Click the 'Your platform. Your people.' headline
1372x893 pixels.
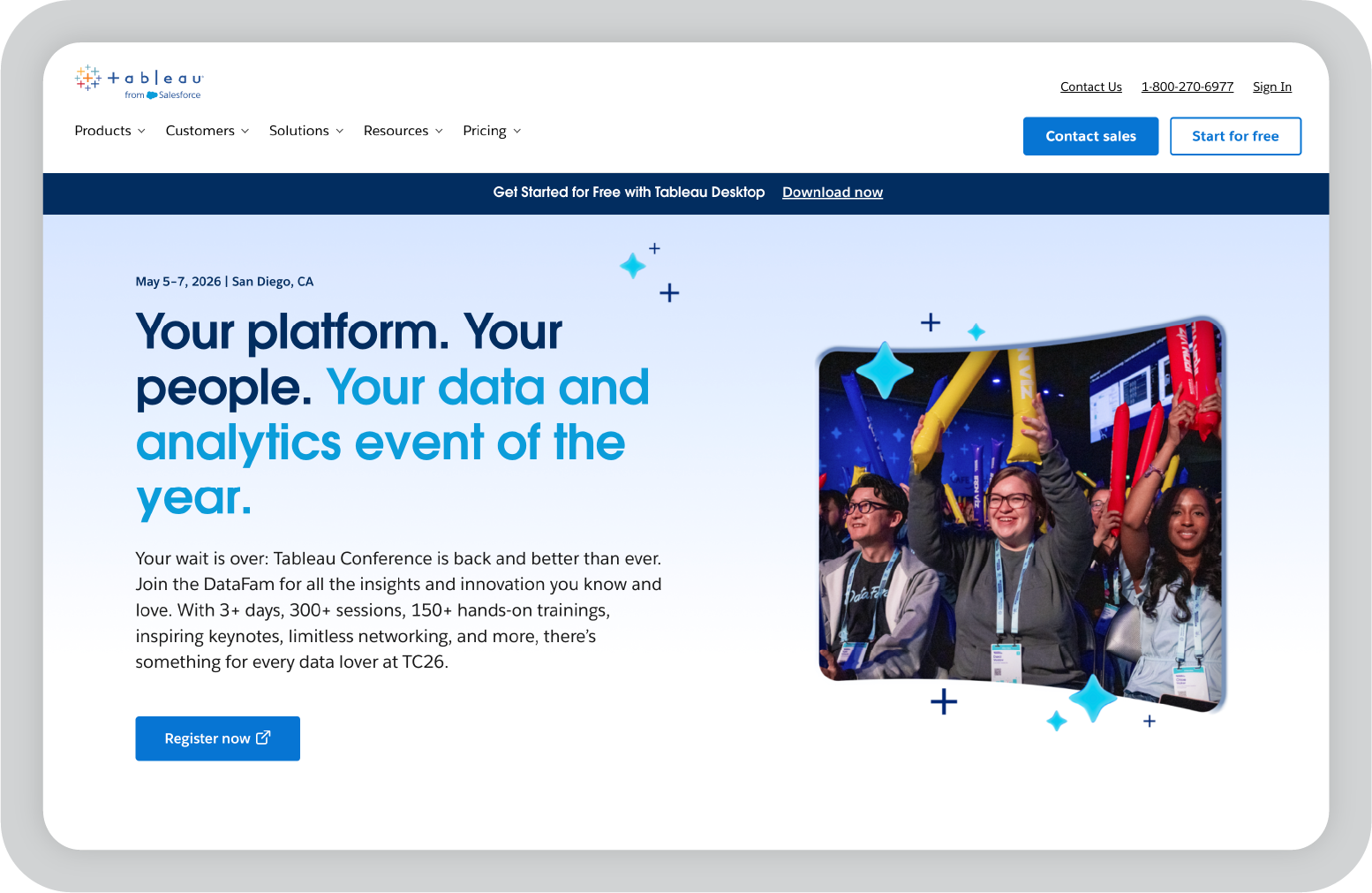[x=349, y=359]
